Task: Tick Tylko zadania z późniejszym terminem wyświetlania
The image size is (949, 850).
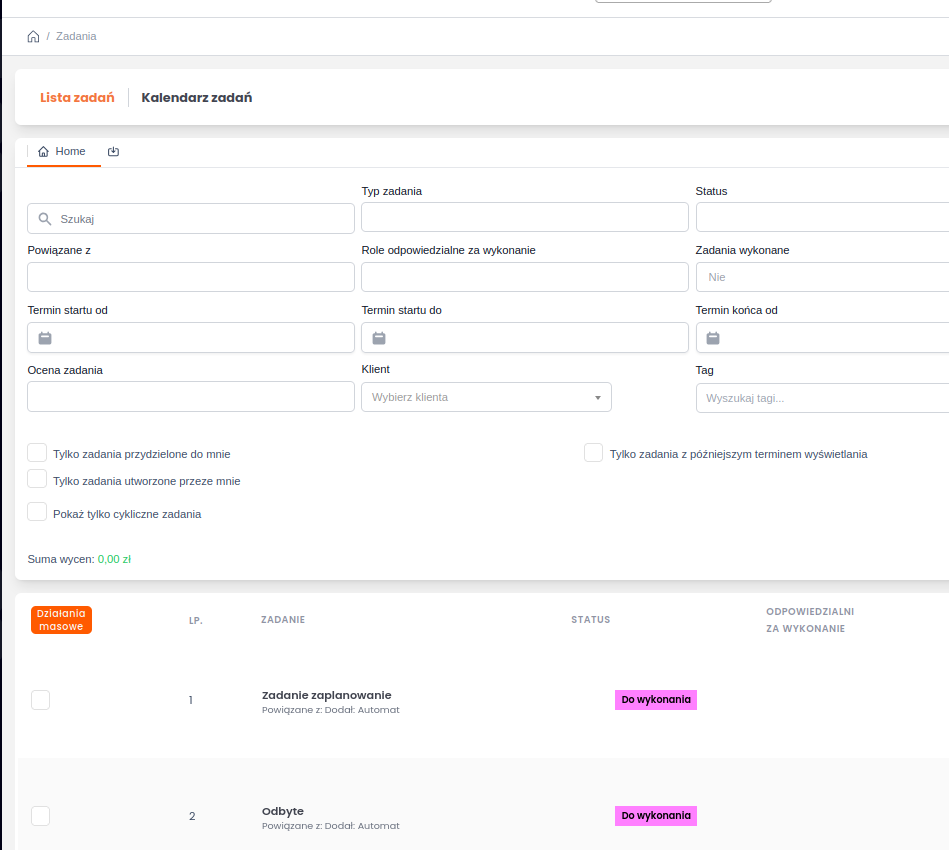Action: pos(594,453)
